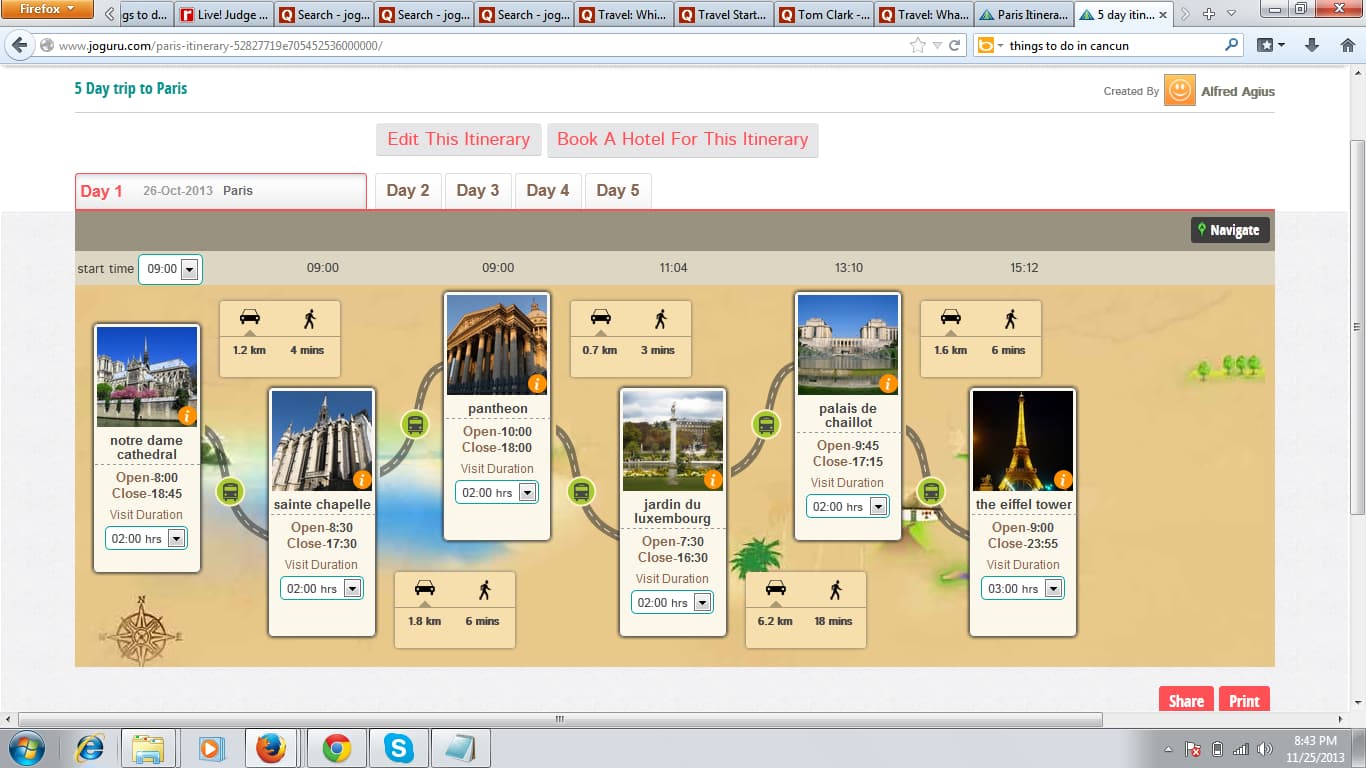The image size is (1366, 768).
Task: Switch to the Day 5 tab
Action: (618, 191)
